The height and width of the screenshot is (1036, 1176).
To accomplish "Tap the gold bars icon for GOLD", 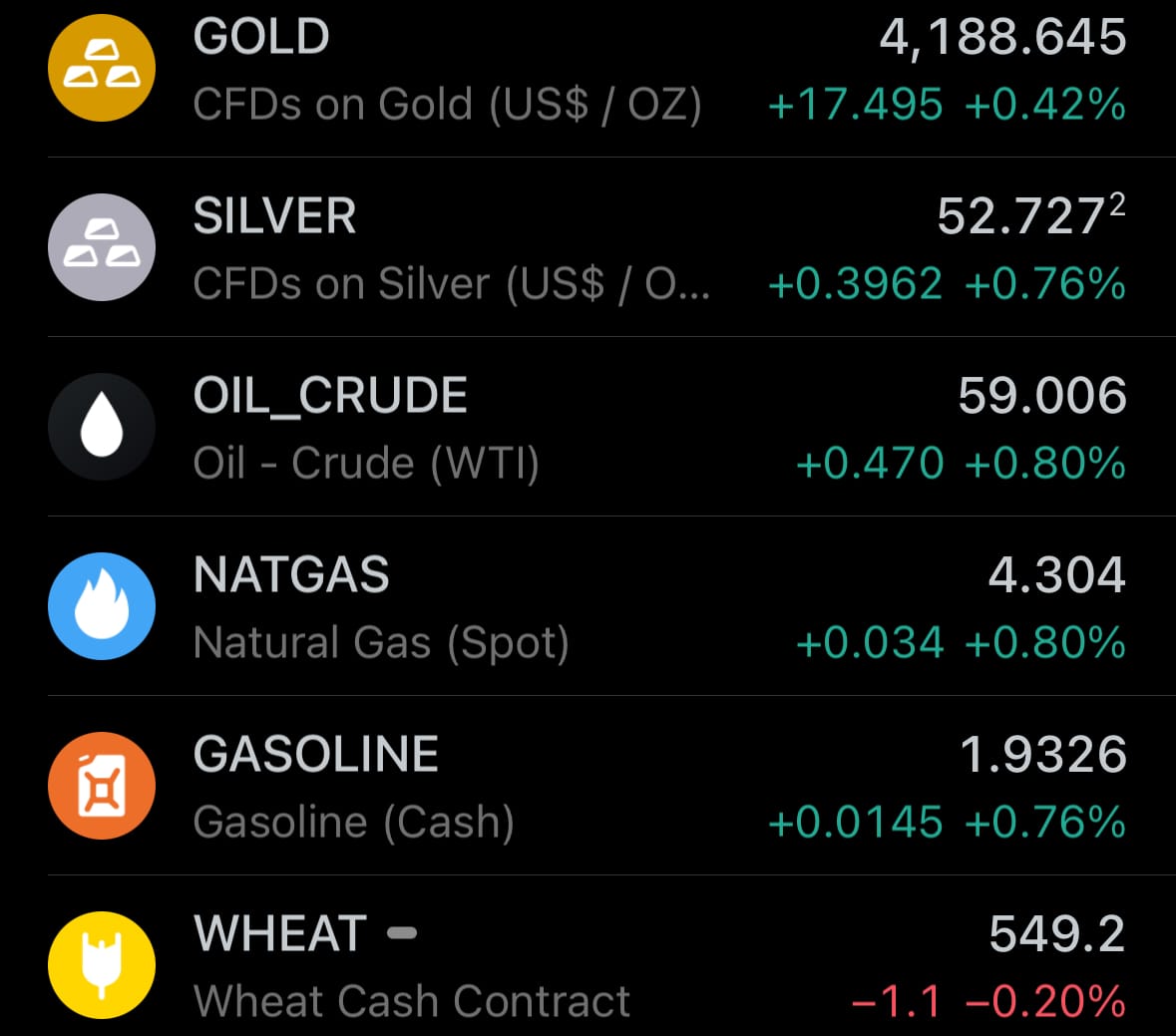I will coord(102,68).
